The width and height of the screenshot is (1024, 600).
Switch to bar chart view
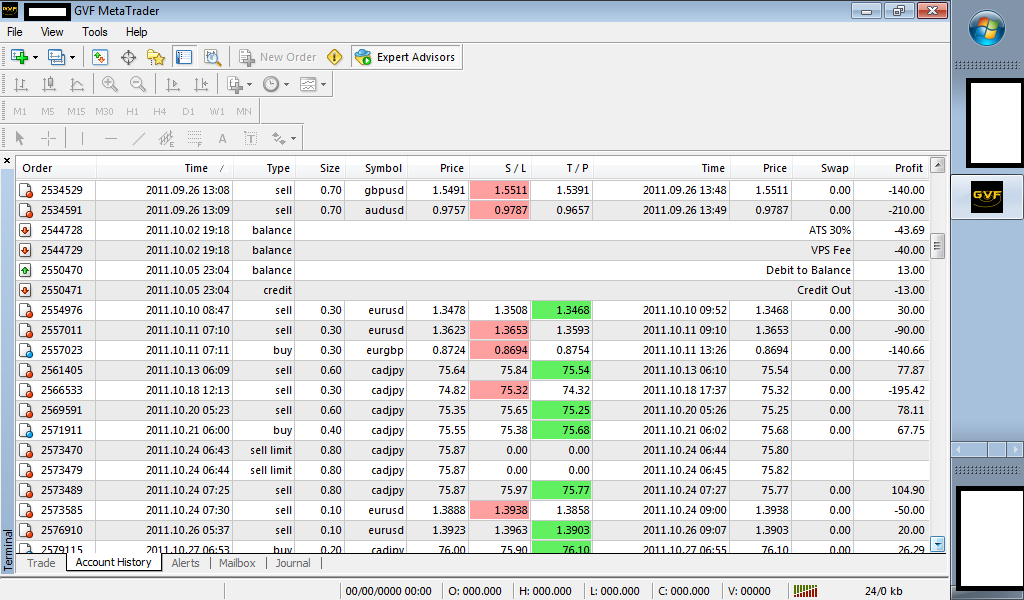21,84
